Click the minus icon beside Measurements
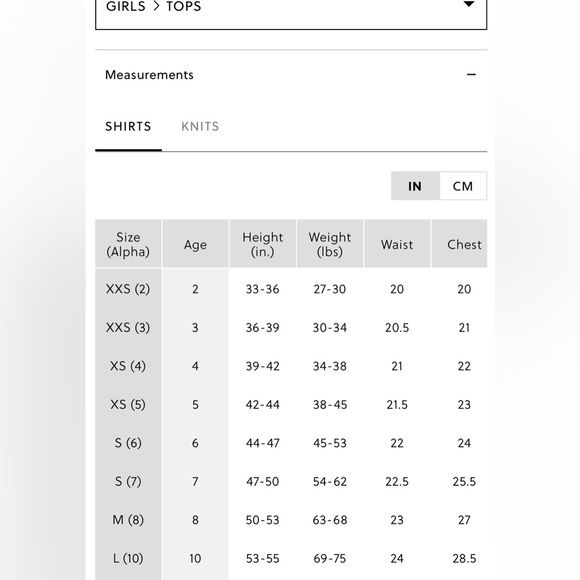 click(x=471, y=75)
